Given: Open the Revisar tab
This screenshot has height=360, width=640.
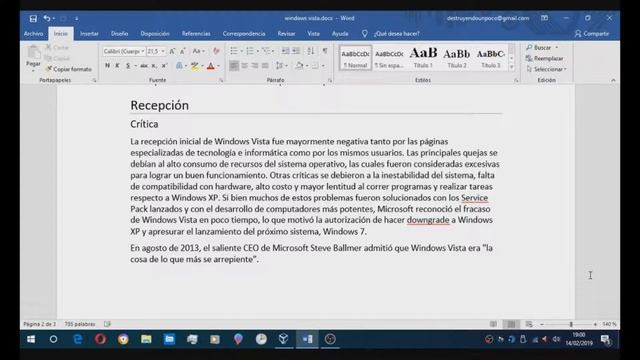Looking at the screenshot, I should pos(287,34).
